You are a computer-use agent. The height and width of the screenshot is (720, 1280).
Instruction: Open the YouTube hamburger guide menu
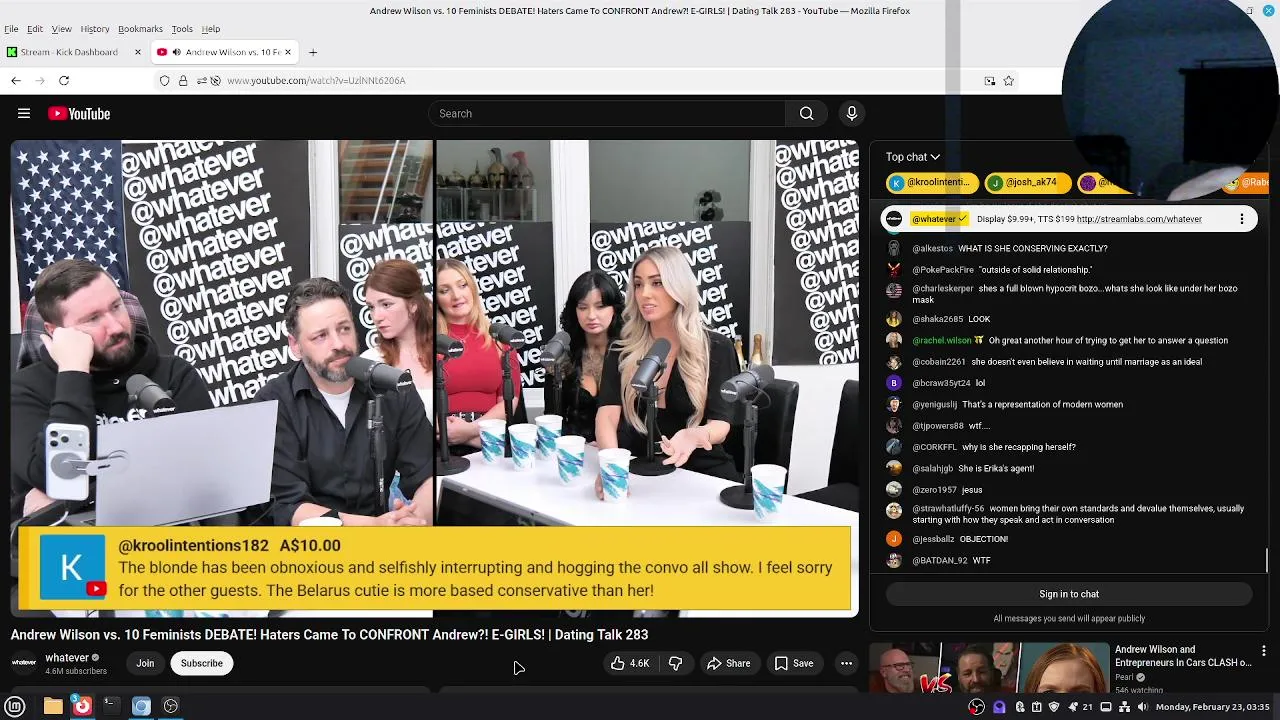(24, 114)
